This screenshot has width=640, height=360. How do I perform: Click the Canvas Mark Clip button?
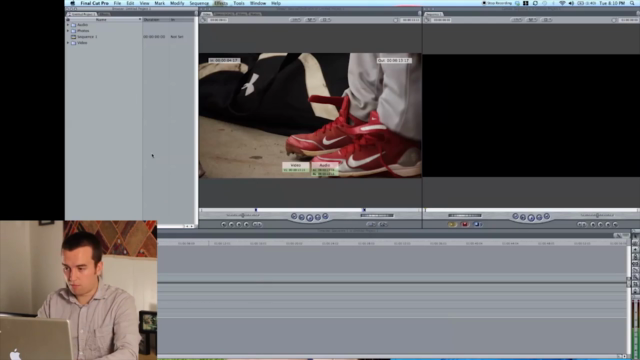[x=608, y=224]
